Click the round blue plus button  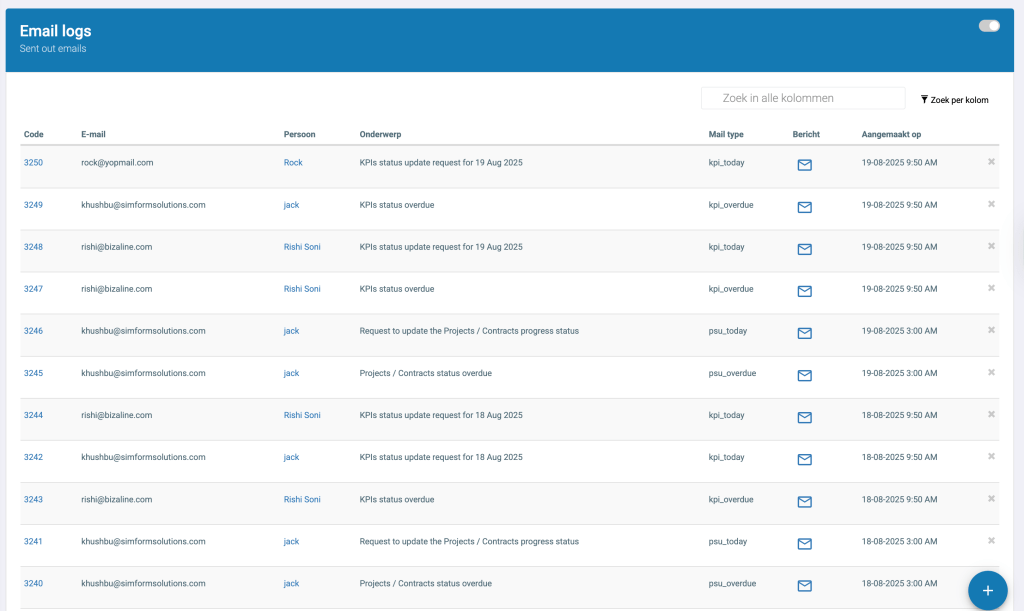[x=987, y=590]
